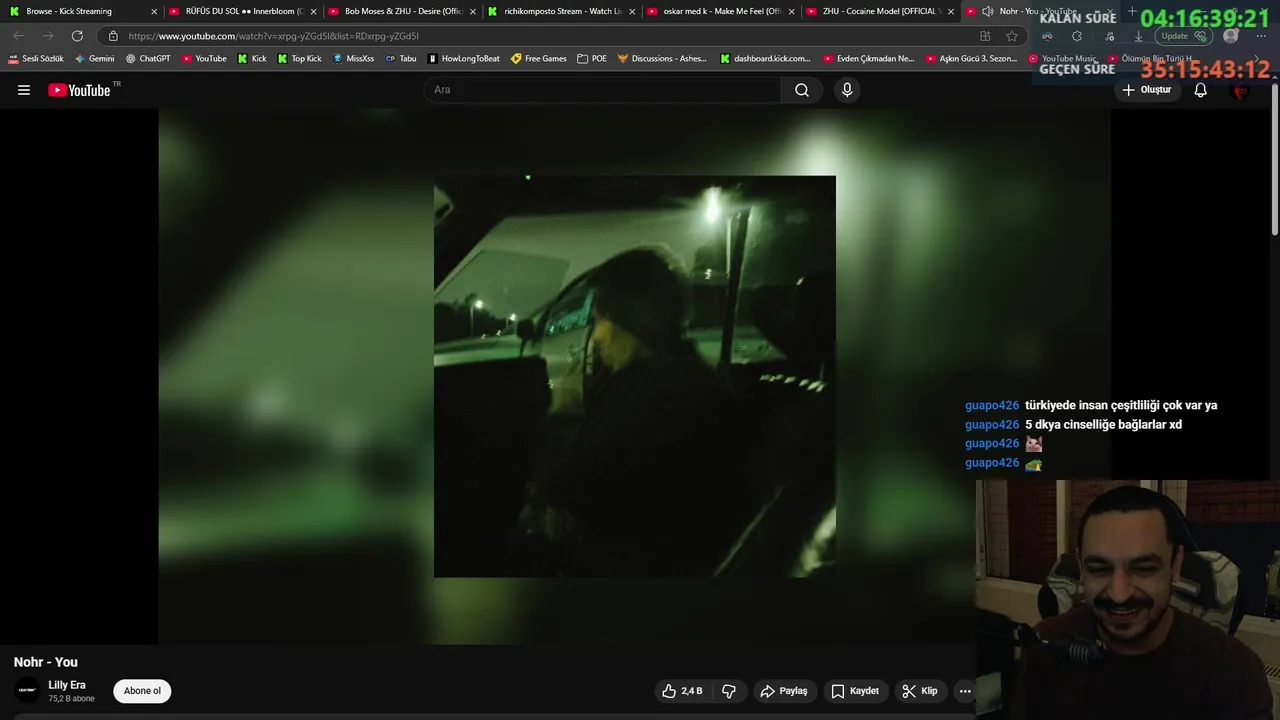
Task: Open a new browser tab
Action: coord(1132,11)
